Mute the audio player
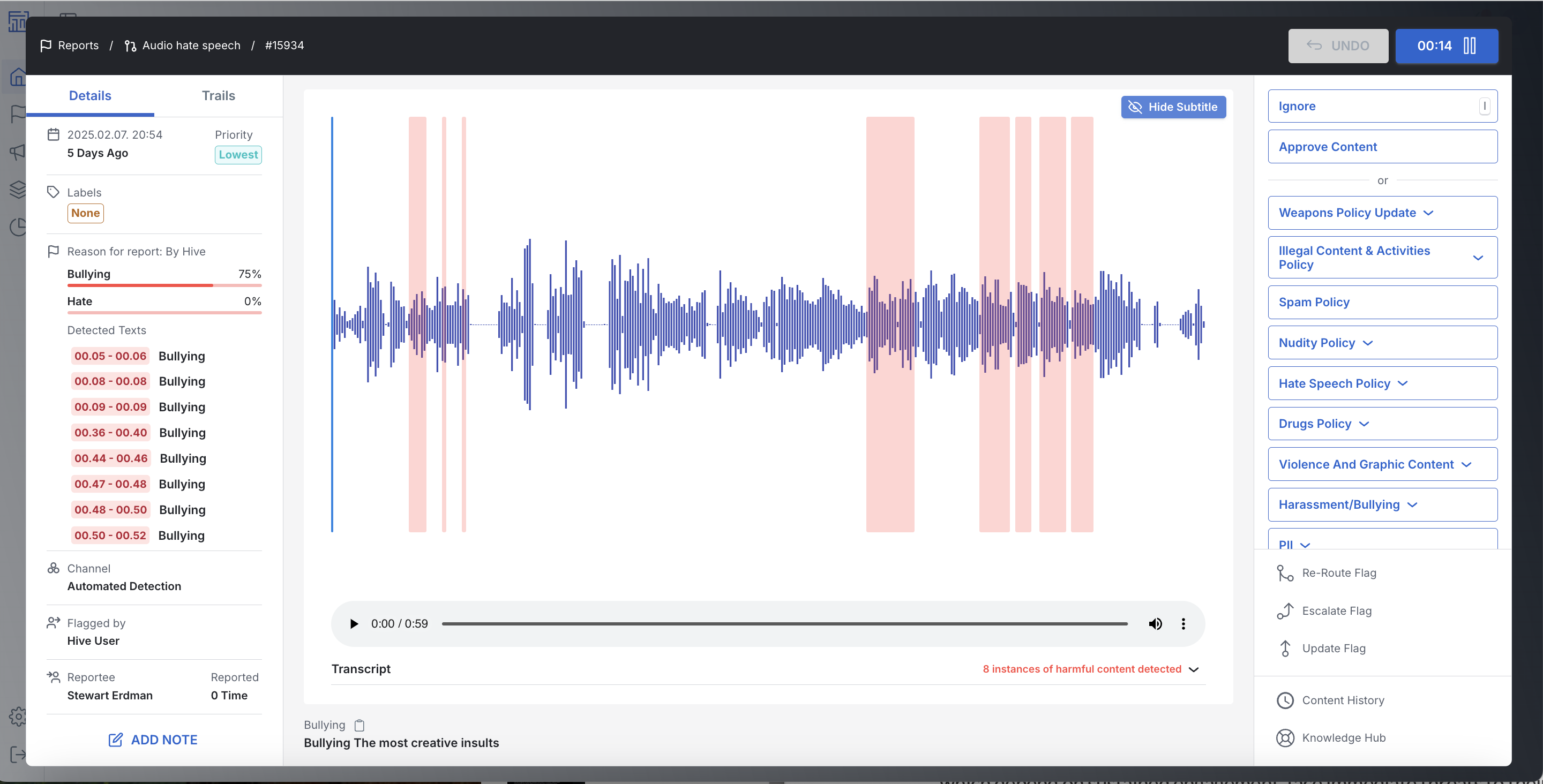 coord(1156,623)
